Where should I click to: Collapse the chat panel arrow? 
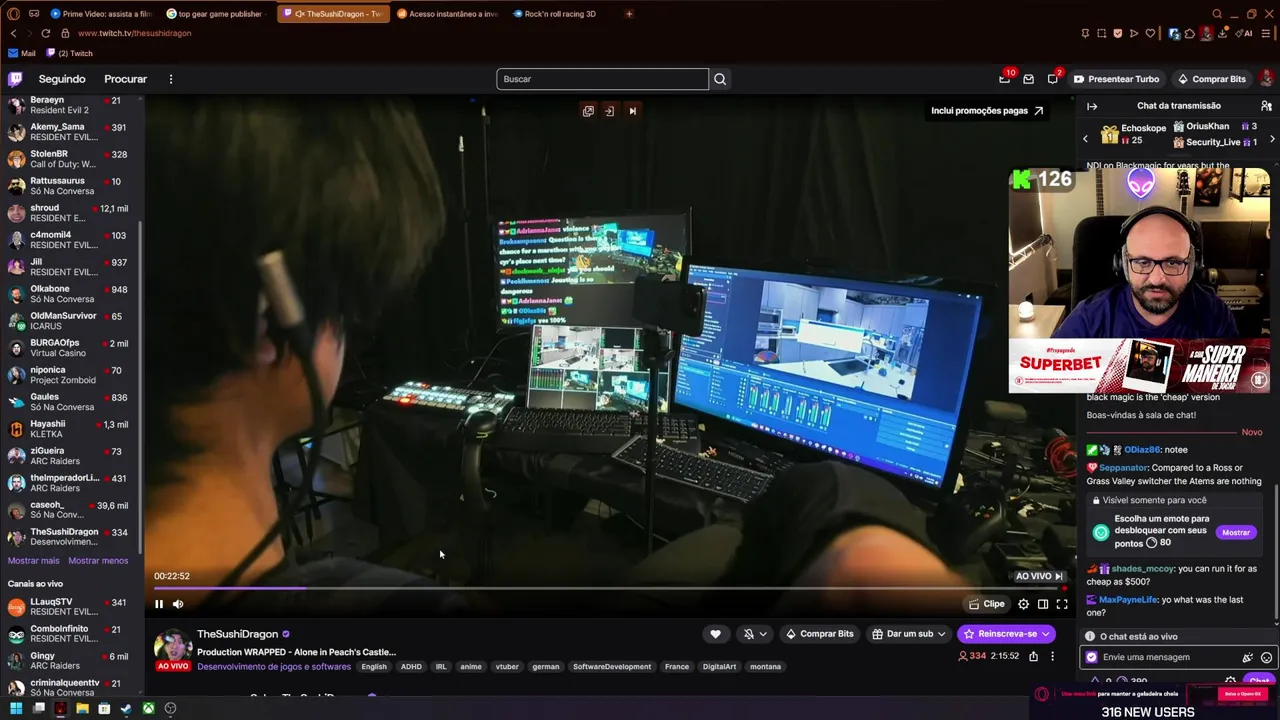click(1092, 106)
